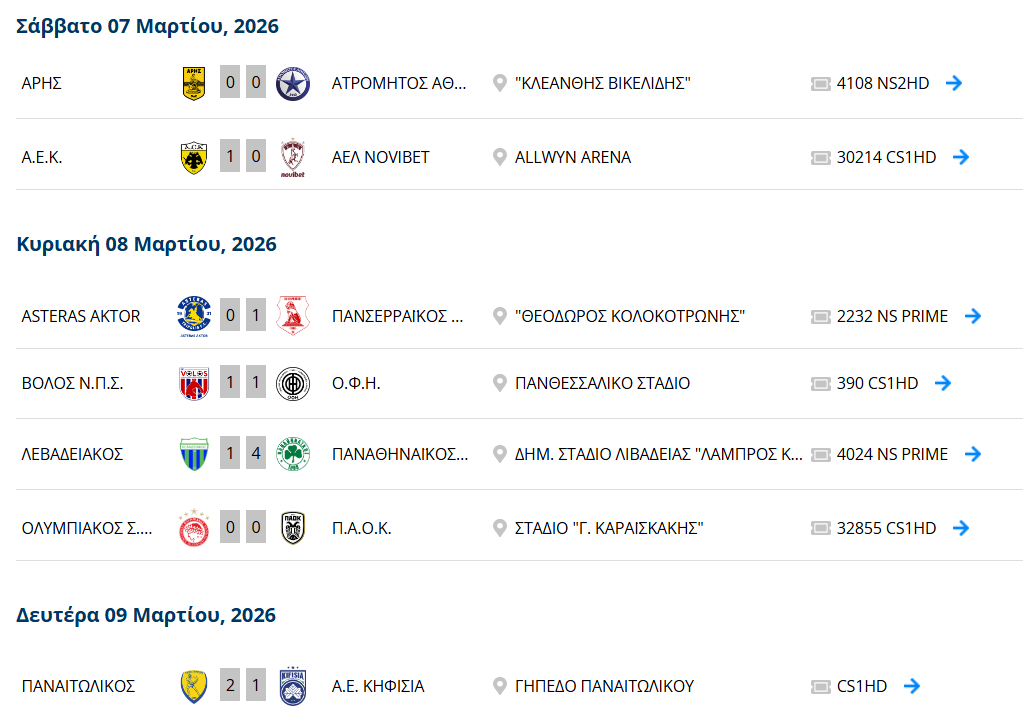Click the ΑΡΗΣ team crest
The width and height of the screenshot is (1033, 716).
pos(194,83)
